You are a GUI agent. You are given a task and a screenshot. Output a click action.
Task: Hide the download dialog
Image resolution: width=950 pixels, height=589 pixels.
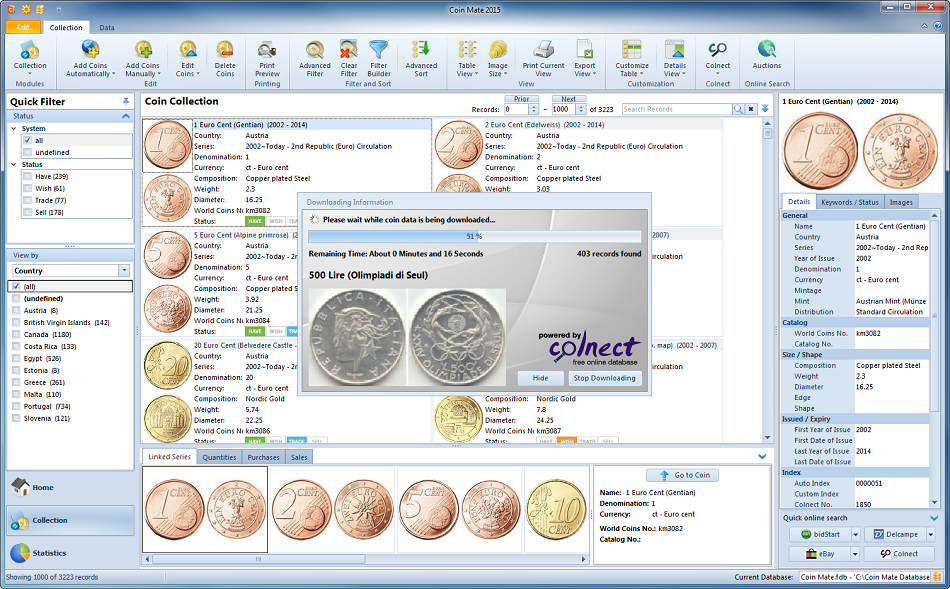pos(540,378)
